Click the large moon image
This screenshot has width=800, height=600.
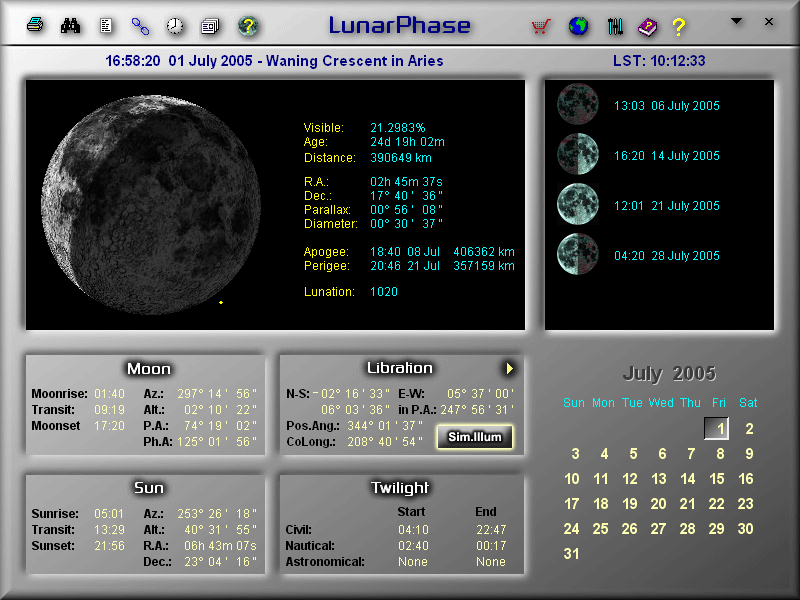tap(151, 204)
